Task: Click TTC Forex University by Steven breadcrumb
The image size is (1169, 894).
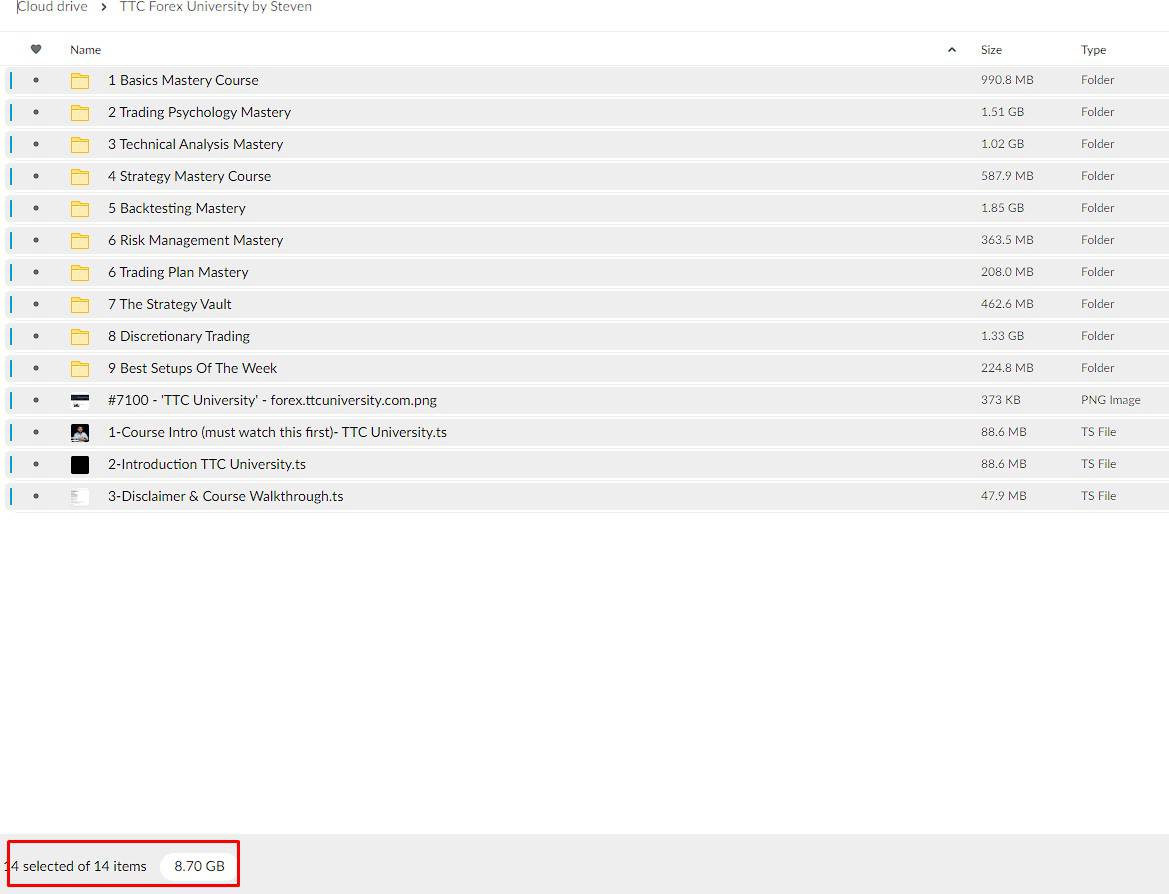Action: pos(215,7)
